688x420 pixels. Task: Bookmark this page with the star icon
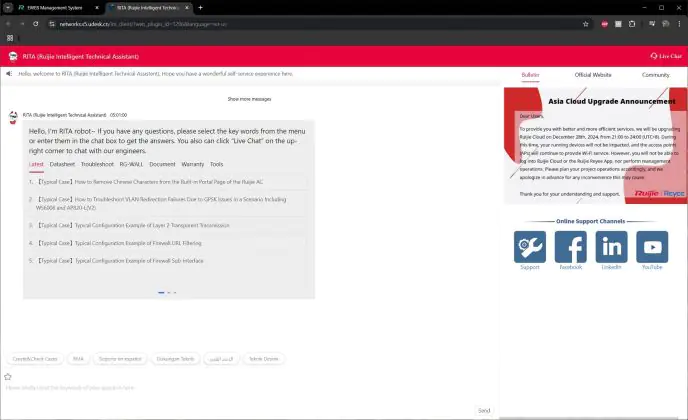pyautogui.click(x=585, y=24)
